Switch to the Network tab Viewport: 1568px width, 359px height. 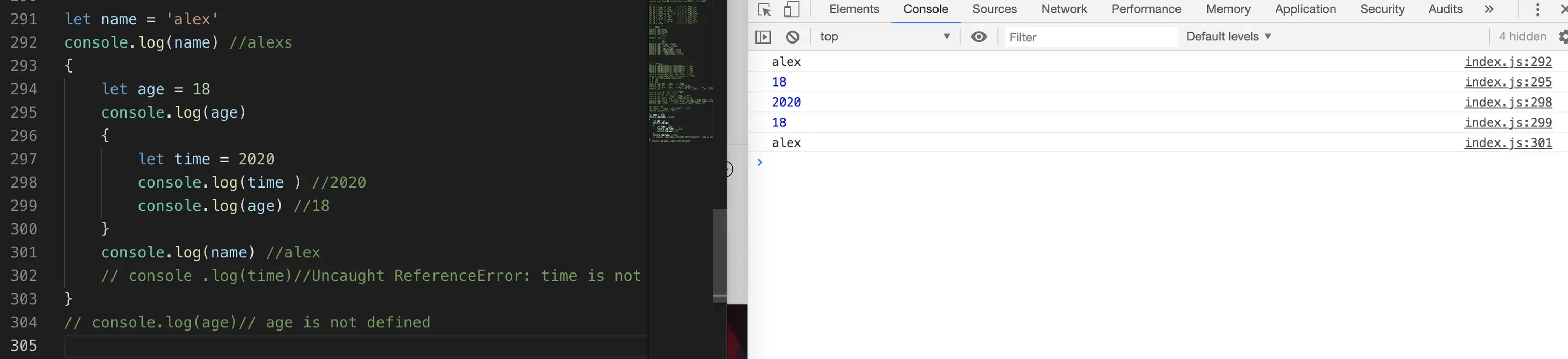pos(1064,9)
